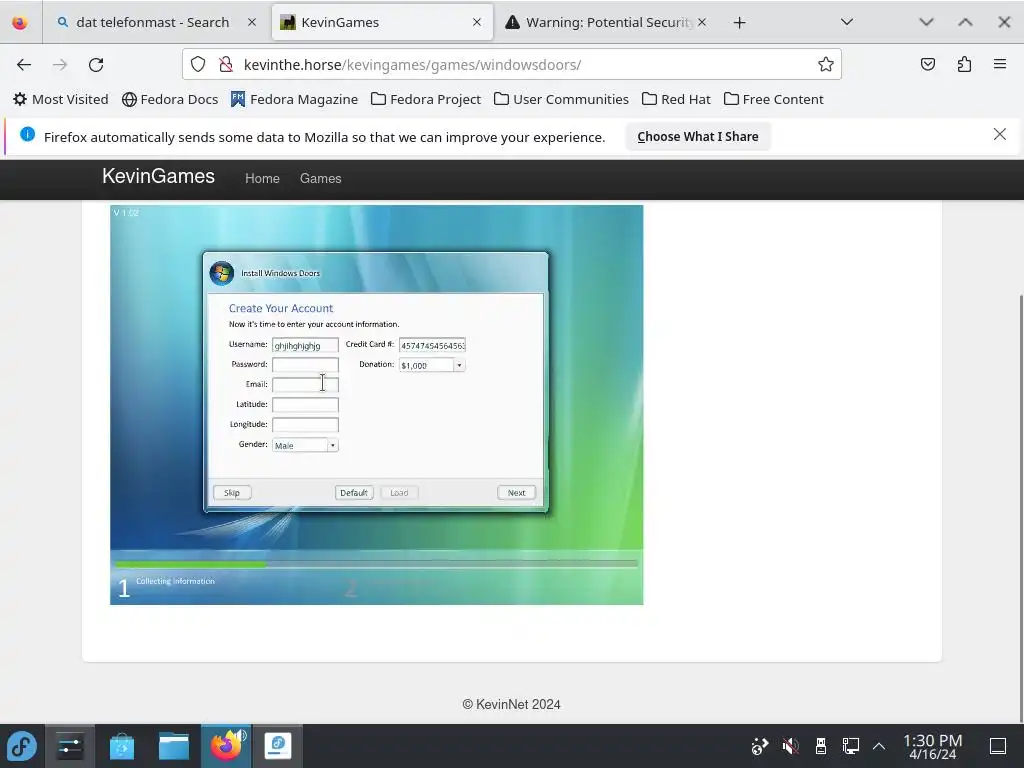Click the Next button in installer

pos(517,493)
